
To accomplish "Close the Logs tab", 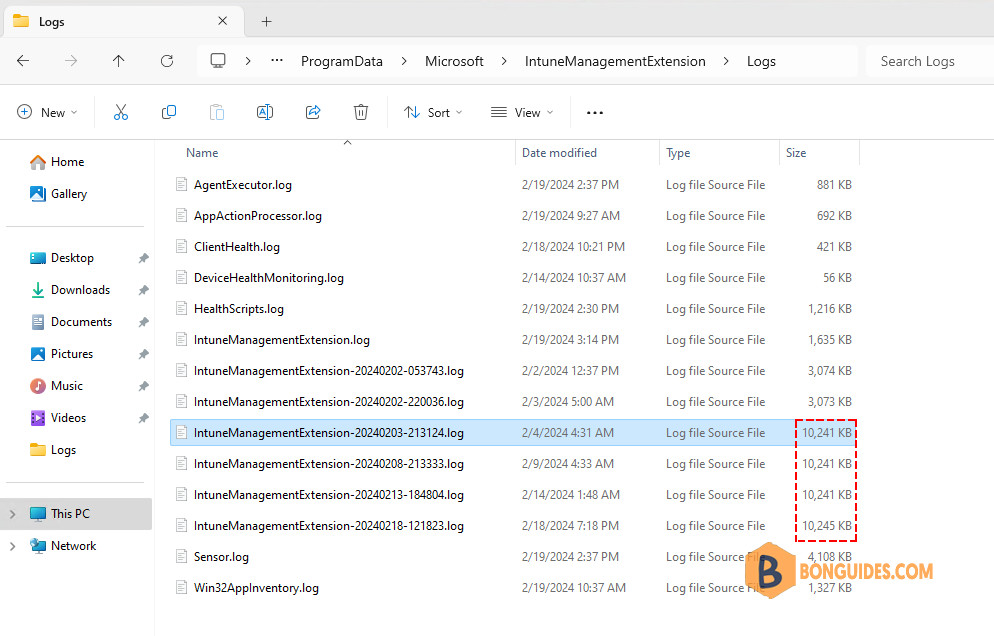I will (223, 21).
